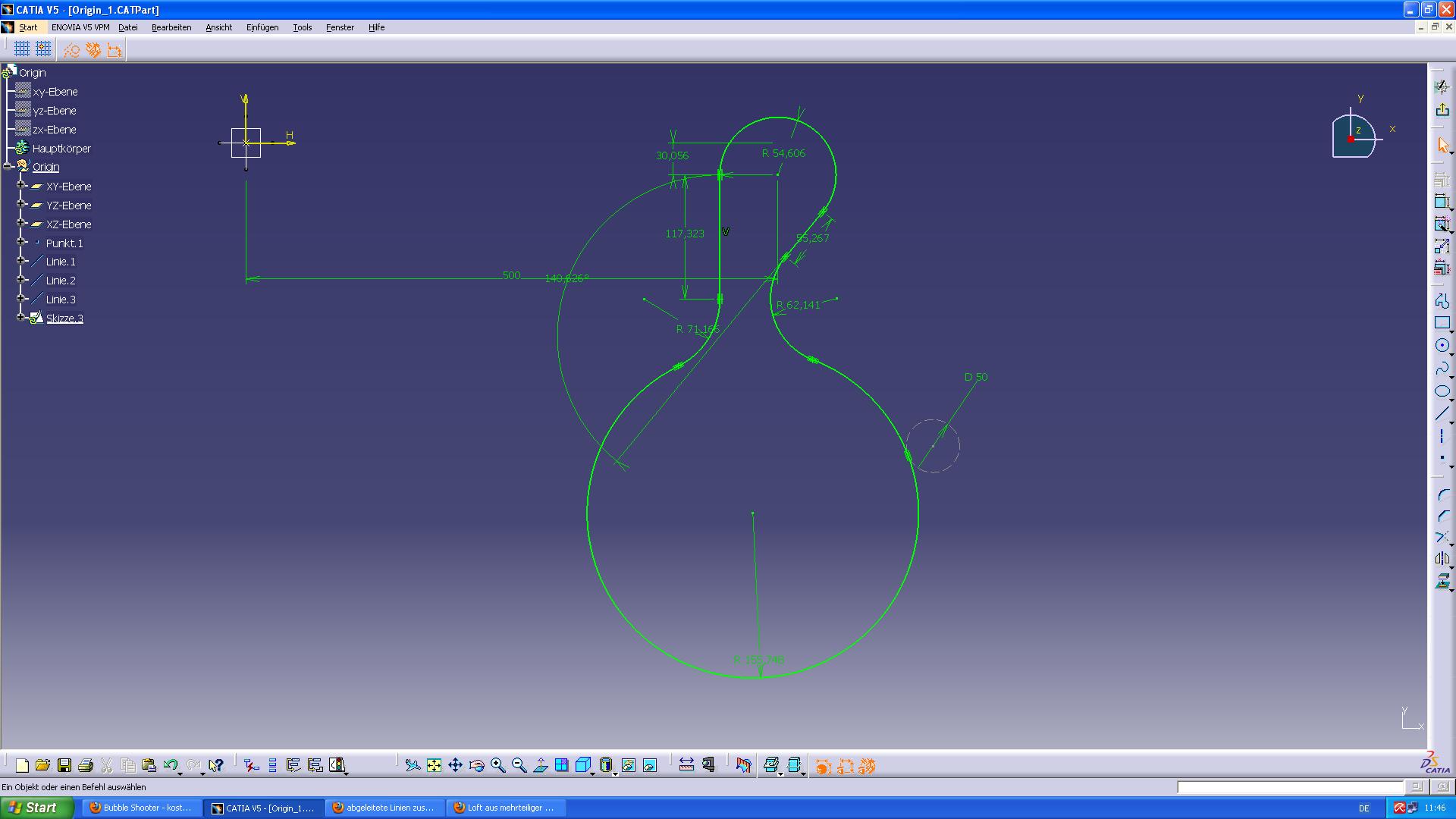Click the Rotate view icon
Screen dimensions: 1456x819
click(x=476, y=765)
